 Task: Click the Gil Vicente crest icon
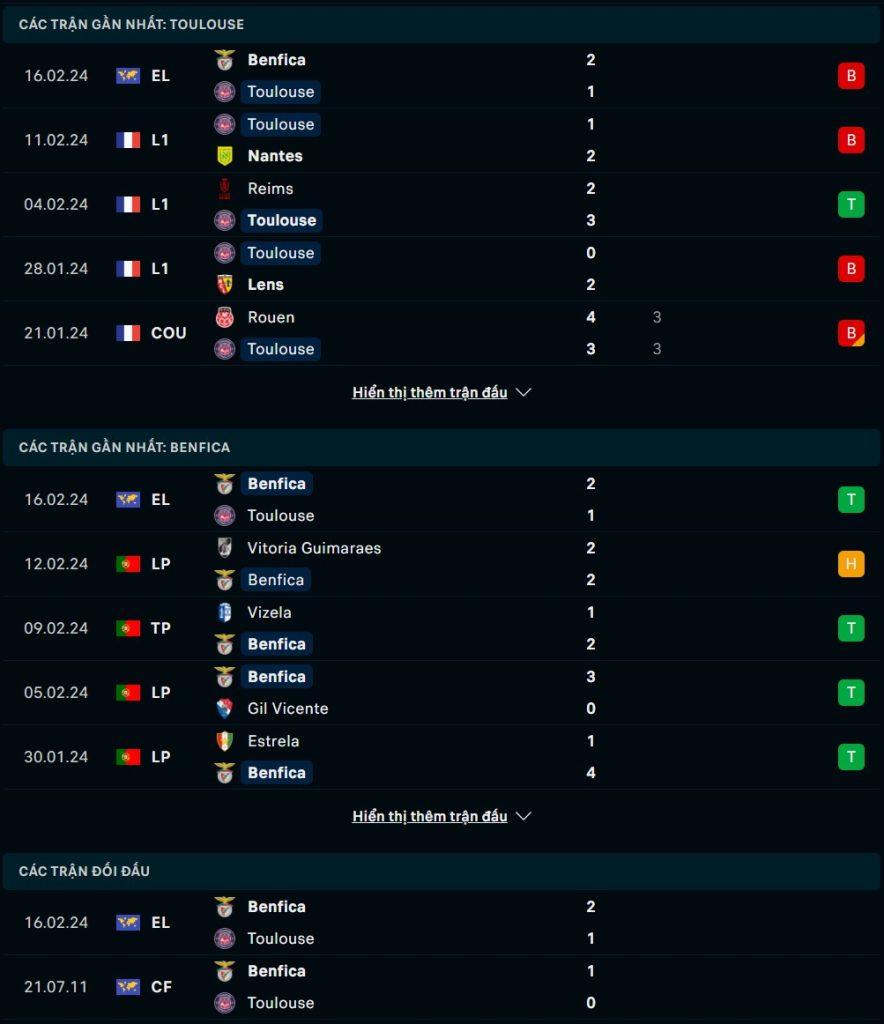point(225,709)
